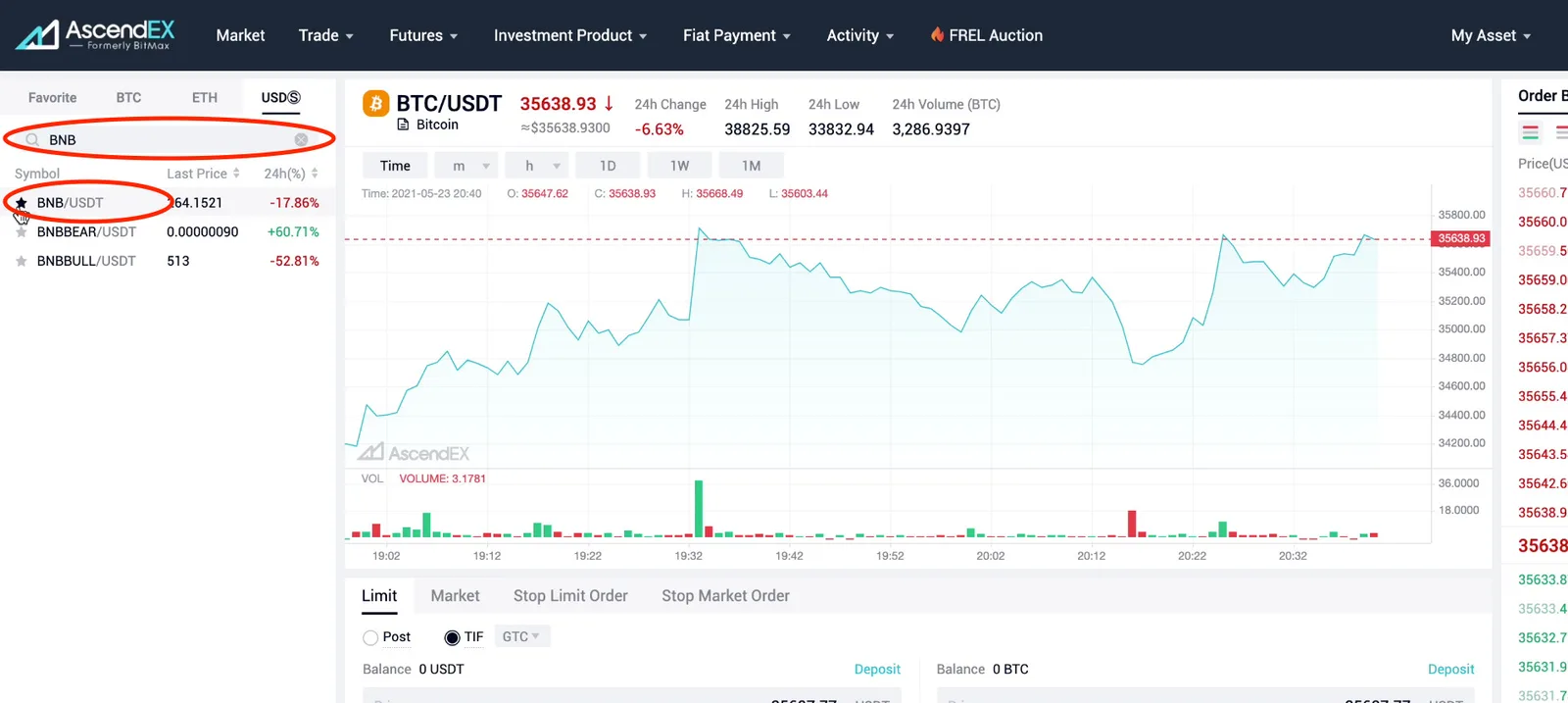Viewport: 1568px width, 703px height.
Task: Click the Symbol column header
Action: [x=37, y=174]
